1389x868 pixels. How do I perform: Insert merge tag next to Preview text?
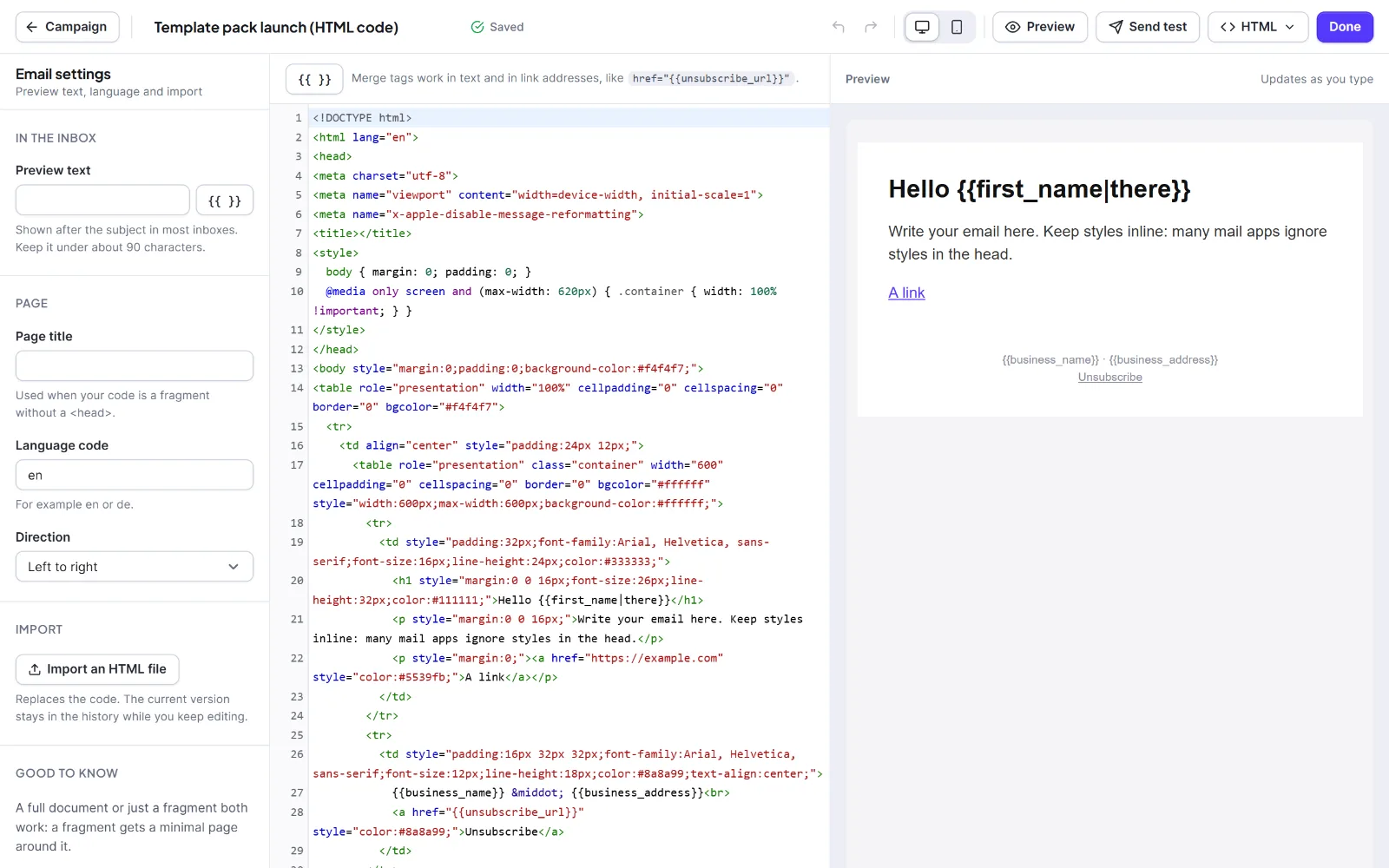[225, 201]
